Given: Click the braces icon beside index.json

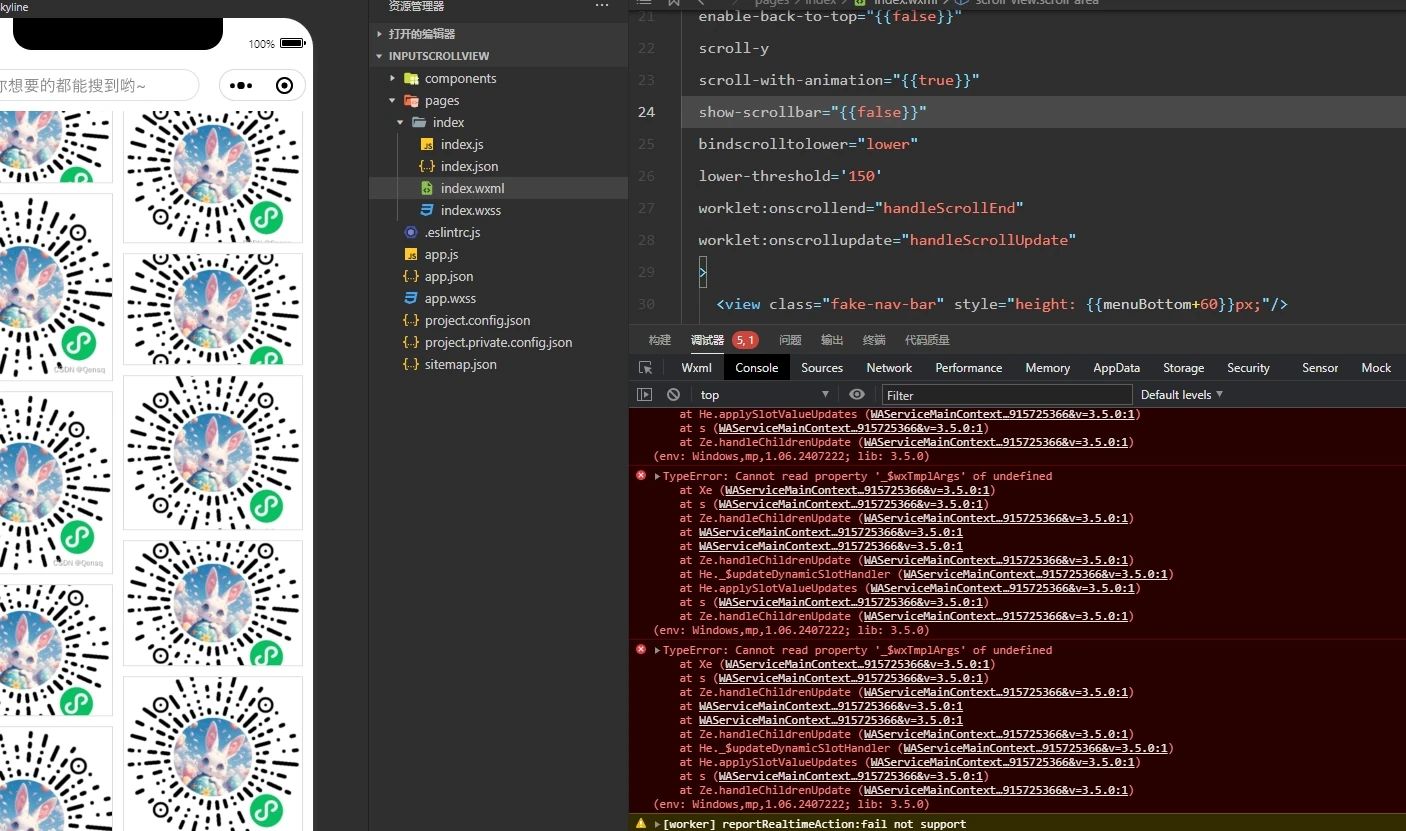Looking at the screenshot, I should click(427, 167).
